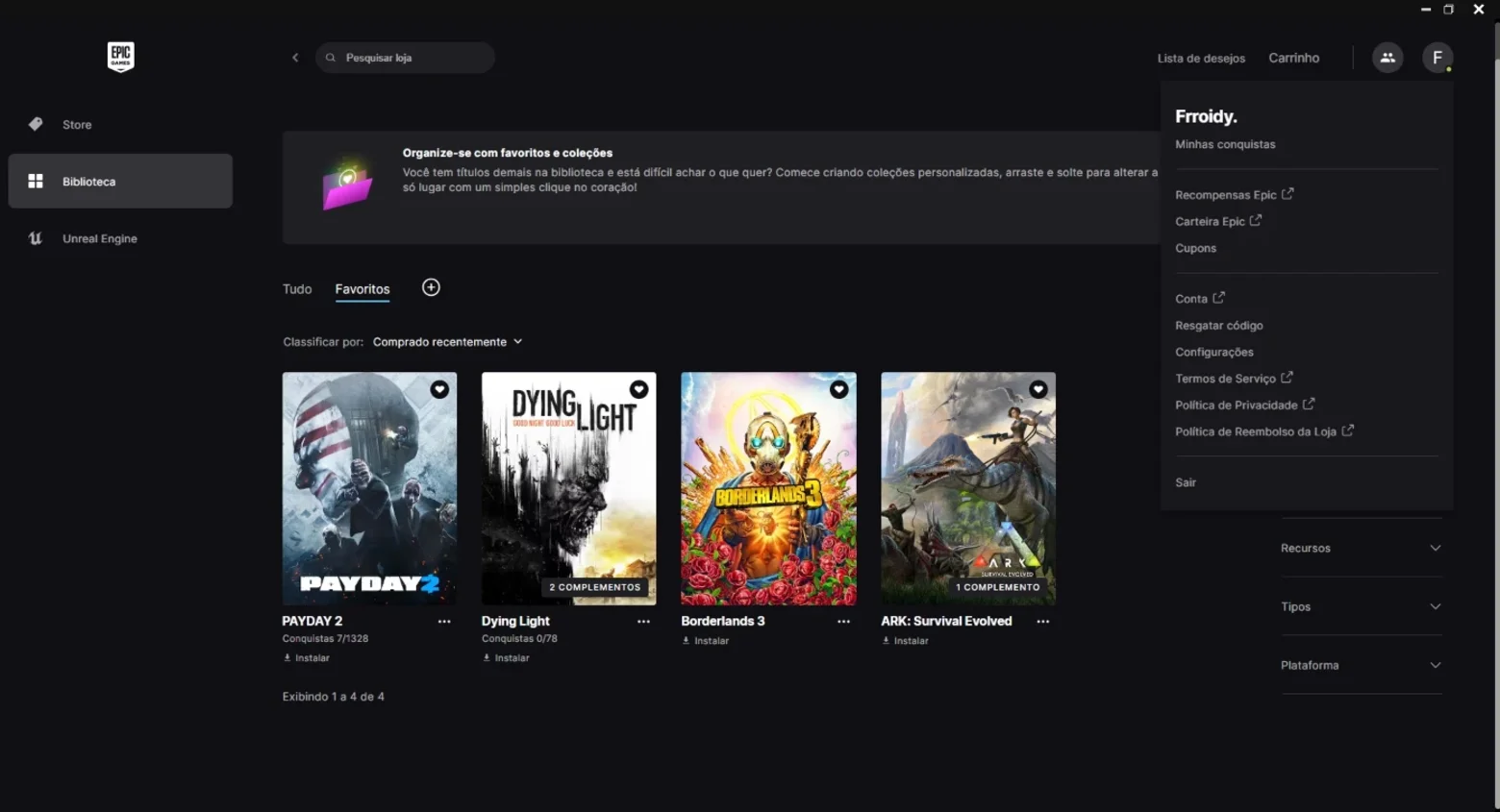Click the F profile avatar
The image size is (1500, 812).
[x=1437, y=58]
